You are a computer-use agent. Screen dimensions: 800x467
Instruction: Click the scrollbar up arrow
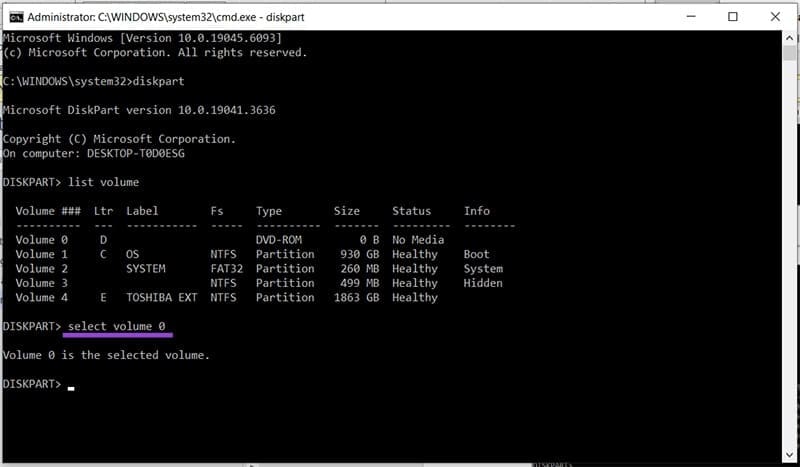pos(789,38)
